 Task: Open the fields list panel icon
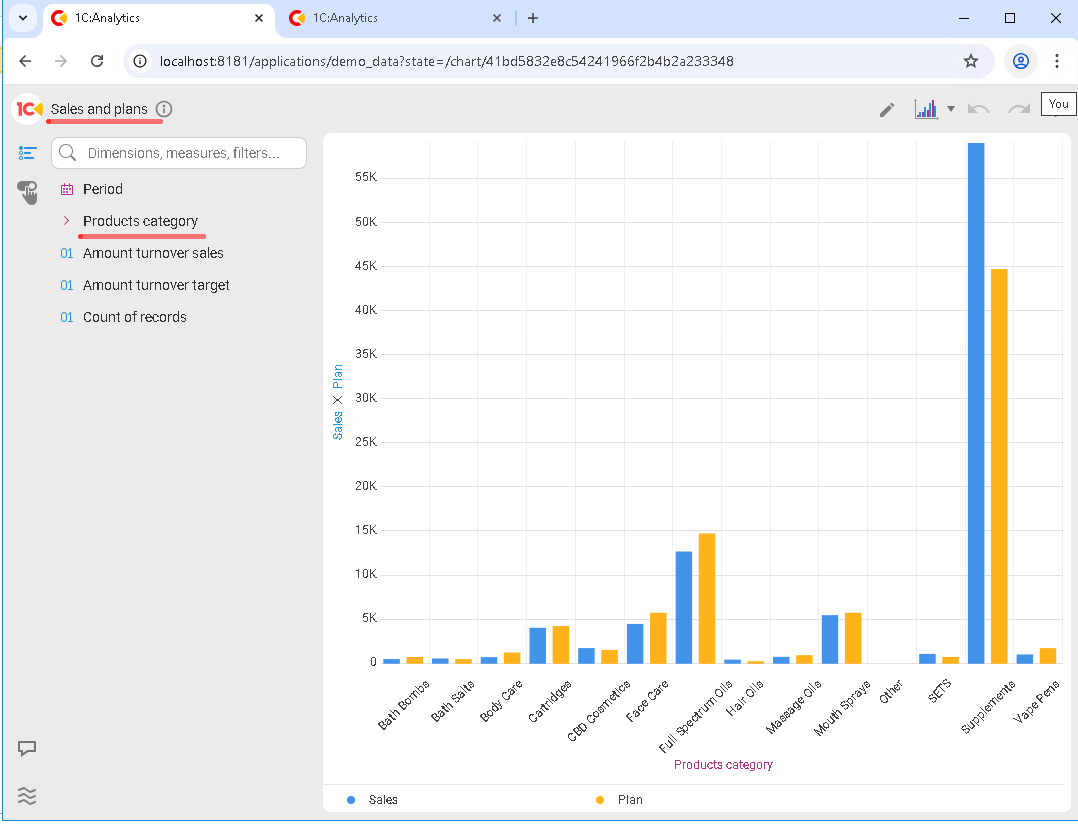pyautogui.click(x=27, y=153)
